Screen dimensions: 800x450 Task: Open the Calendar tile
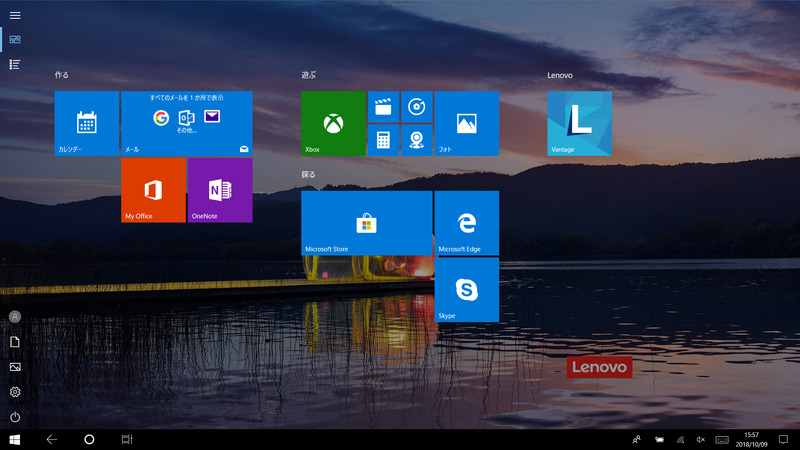point(87,123)
